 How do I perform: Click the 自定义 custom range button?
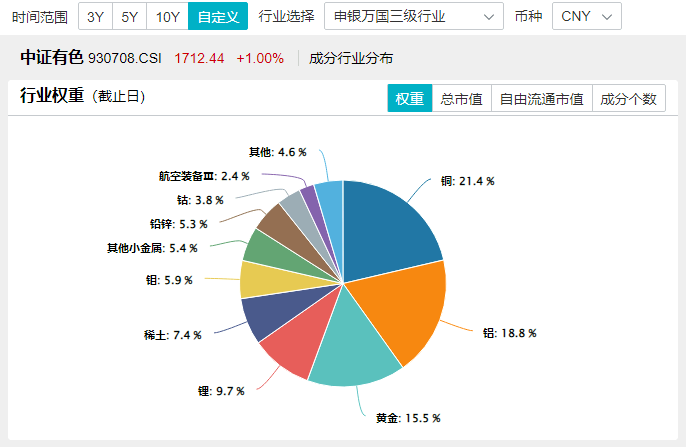[x=217, y=16]
